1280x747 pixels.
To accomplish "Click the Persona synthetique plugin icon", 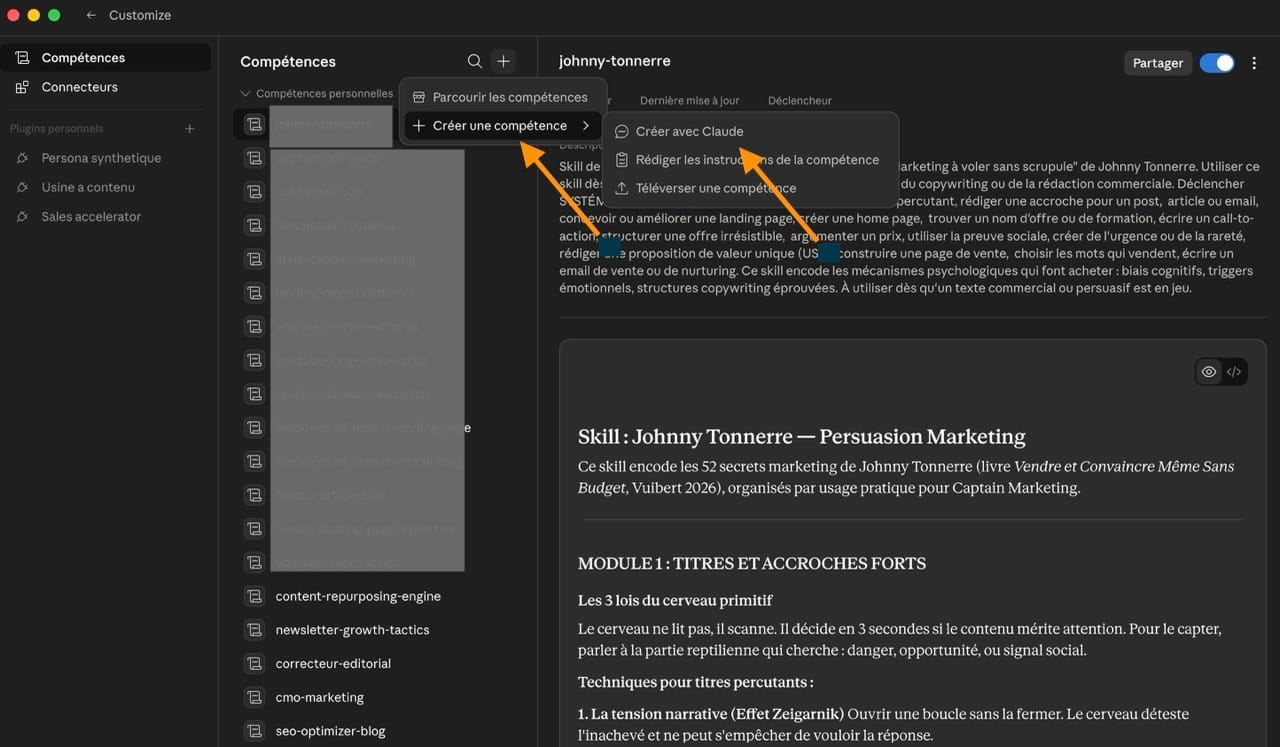I will pos(22,158).
